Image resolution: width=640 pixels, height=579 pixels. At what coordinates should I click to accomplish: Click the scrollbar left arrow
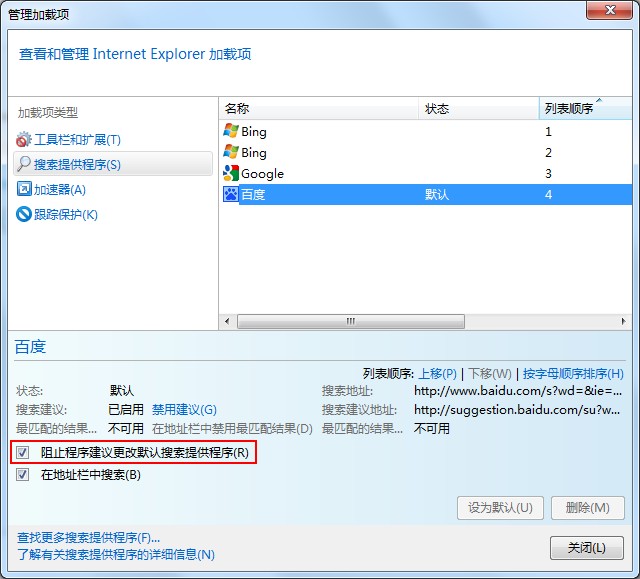227,321
